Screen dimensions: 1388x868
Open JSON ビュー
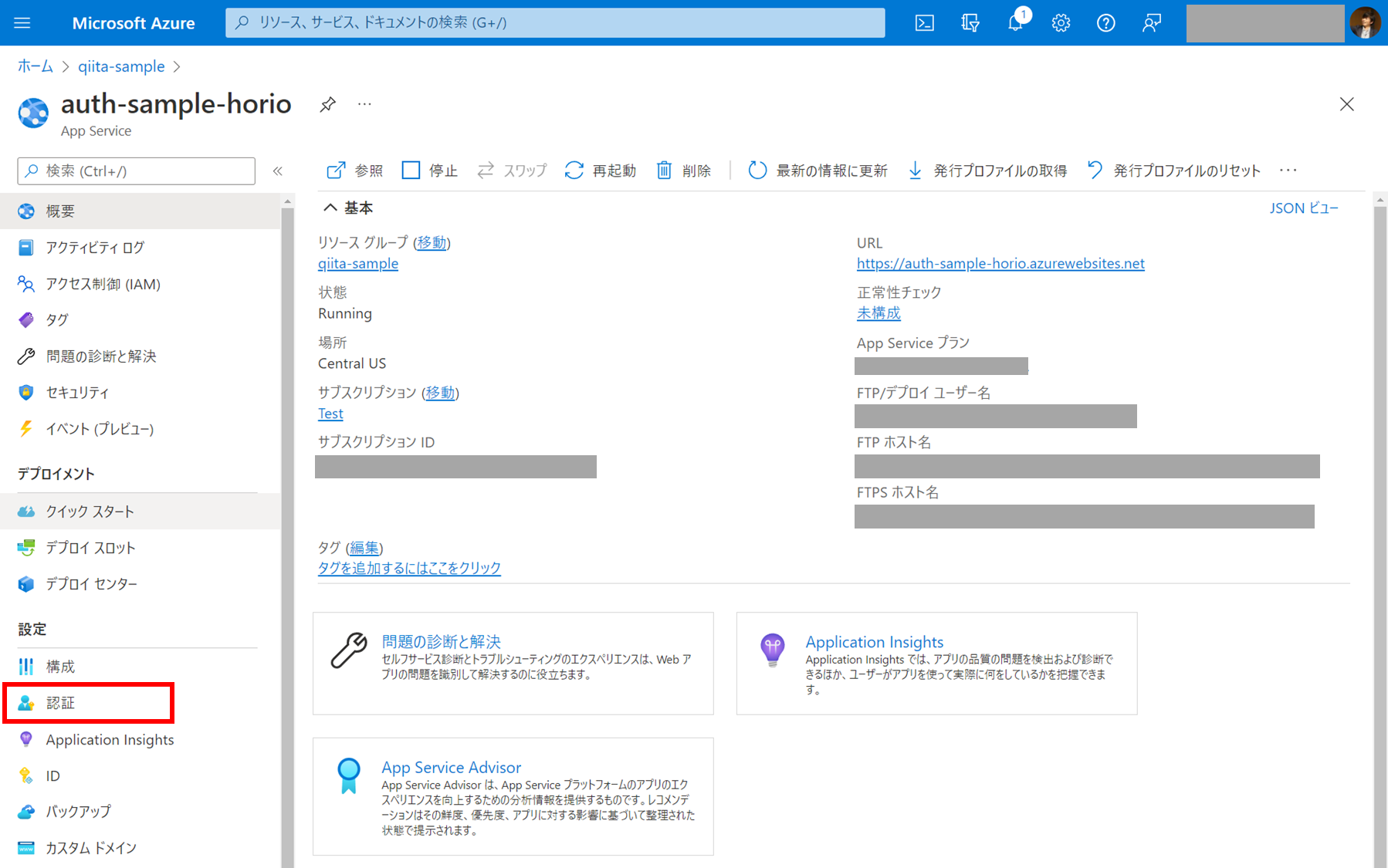point(1304,208)
